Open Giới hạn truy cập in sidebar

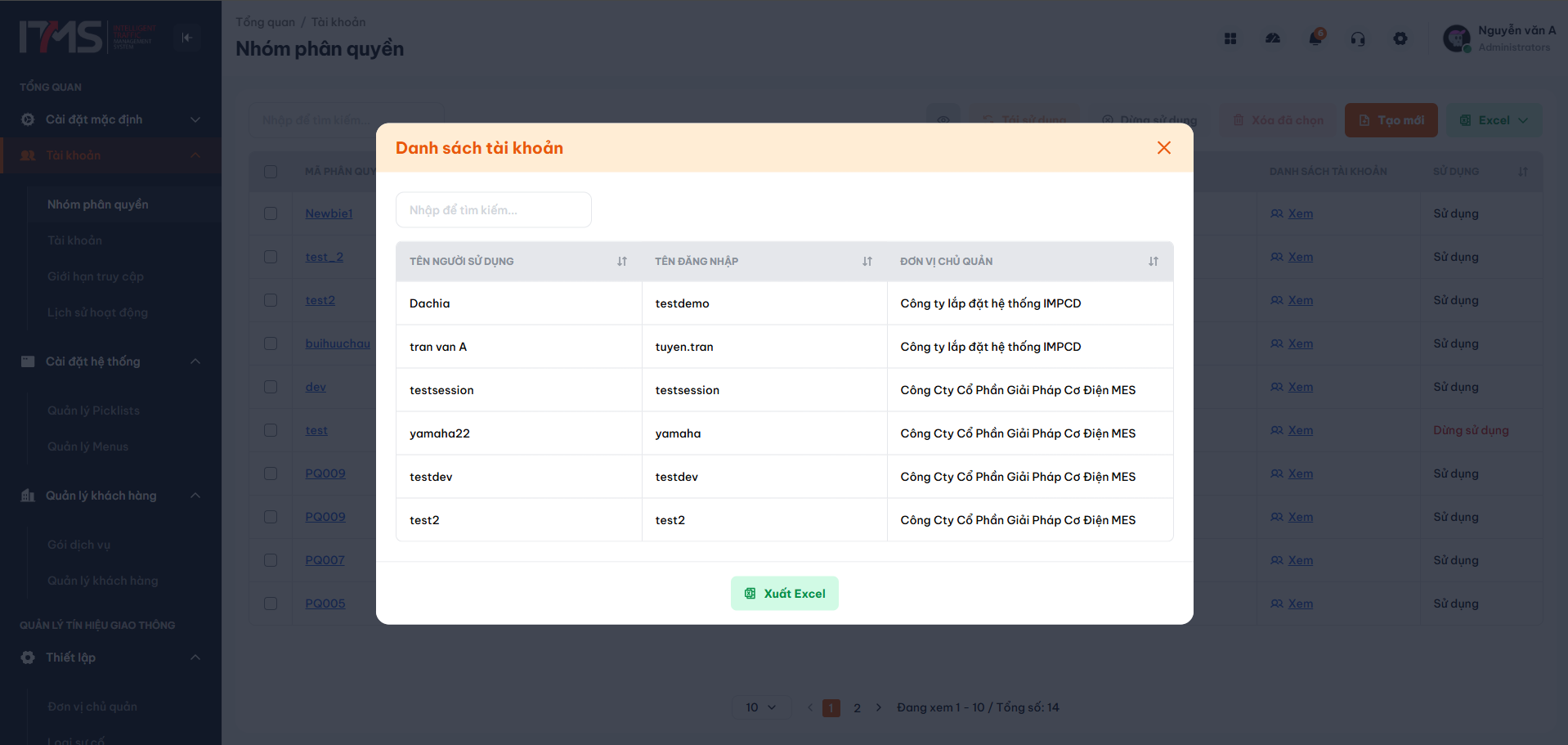pyautogui.click(x=96, y=276)
